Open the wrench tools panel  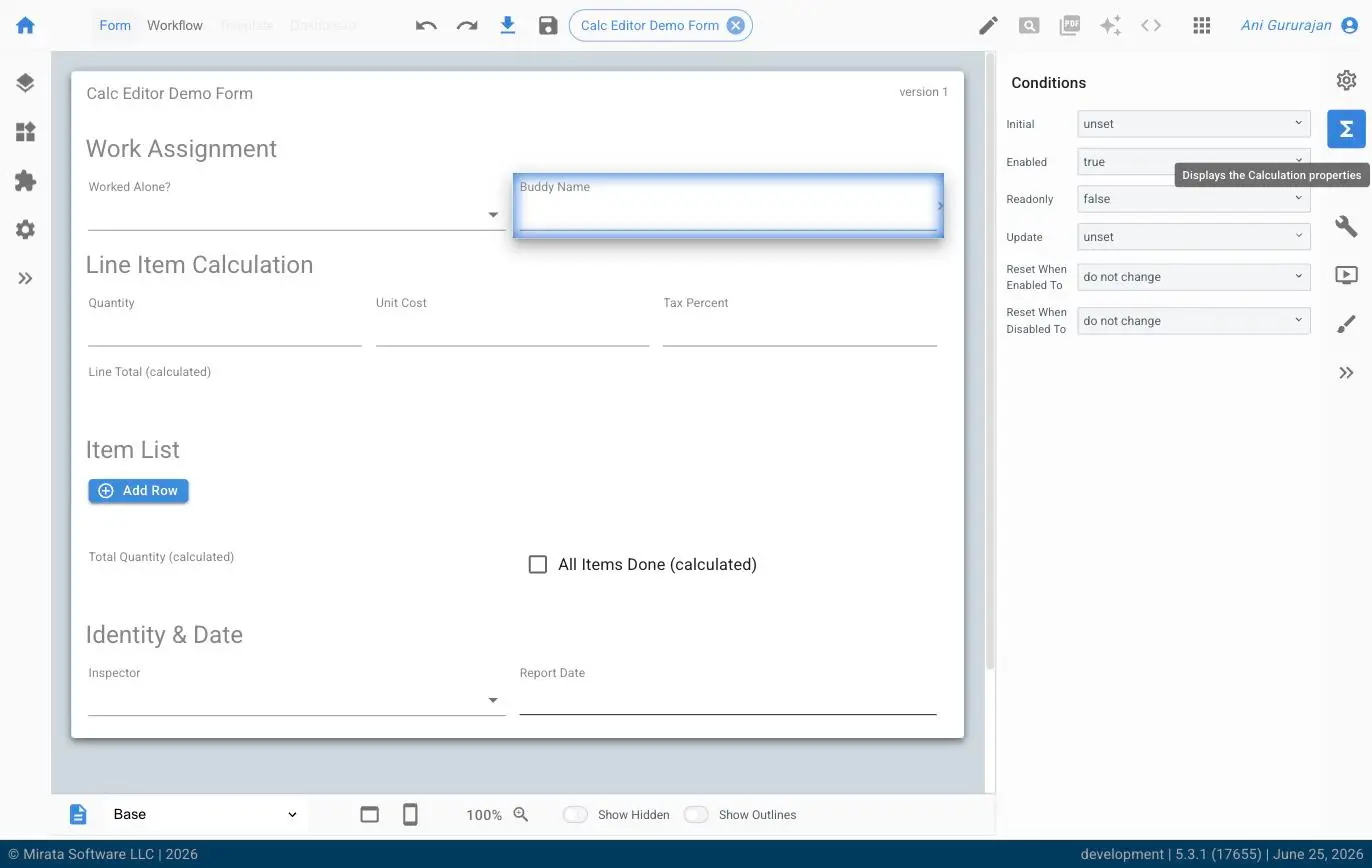coord(1346,226)
